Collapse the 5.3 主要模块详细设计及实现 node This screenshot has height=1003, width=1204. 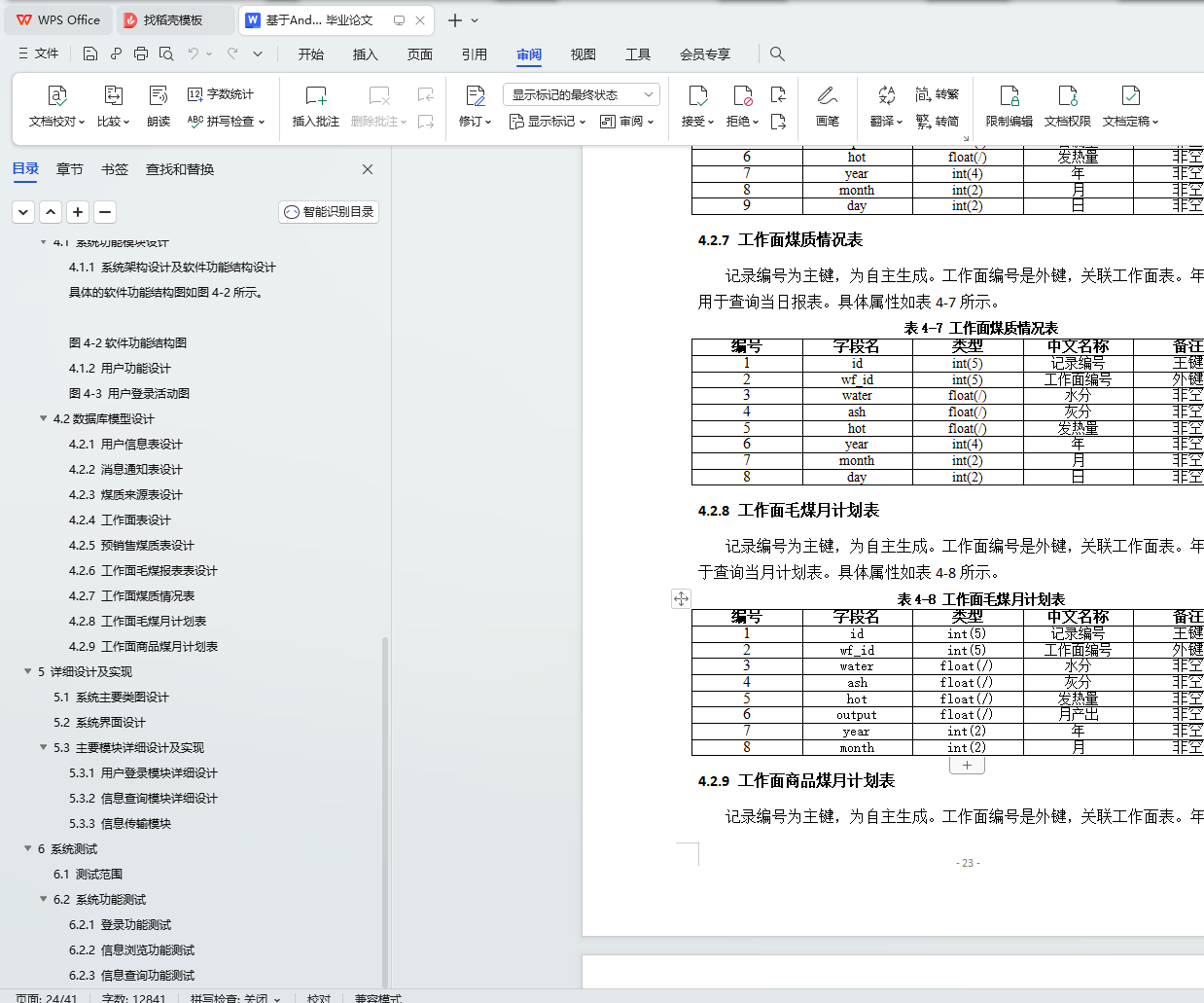tap(43, 747)
